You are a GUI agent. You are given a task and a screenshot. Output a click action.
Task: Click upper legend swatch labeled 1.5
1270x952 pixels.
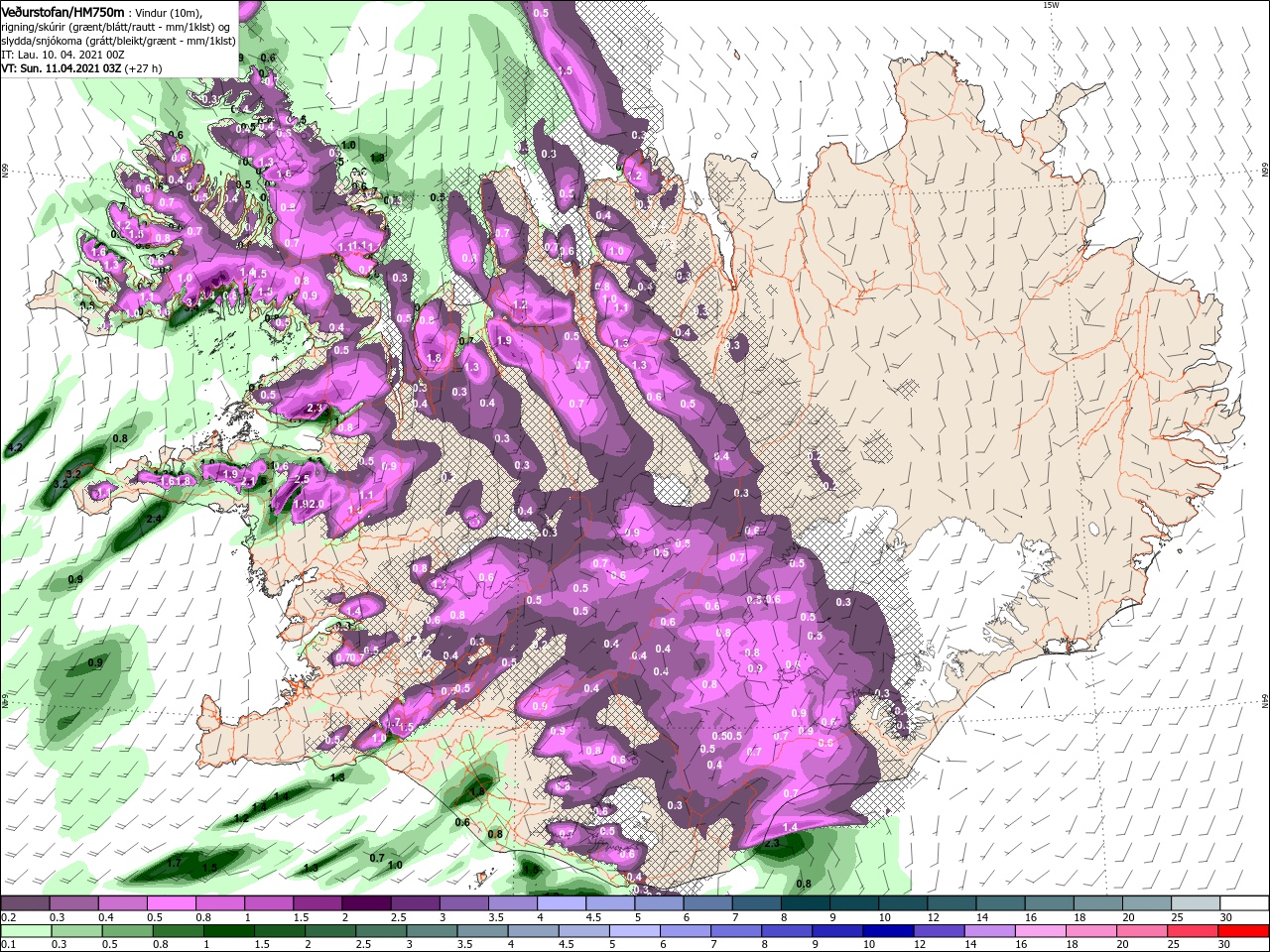(x=317, y=903)
